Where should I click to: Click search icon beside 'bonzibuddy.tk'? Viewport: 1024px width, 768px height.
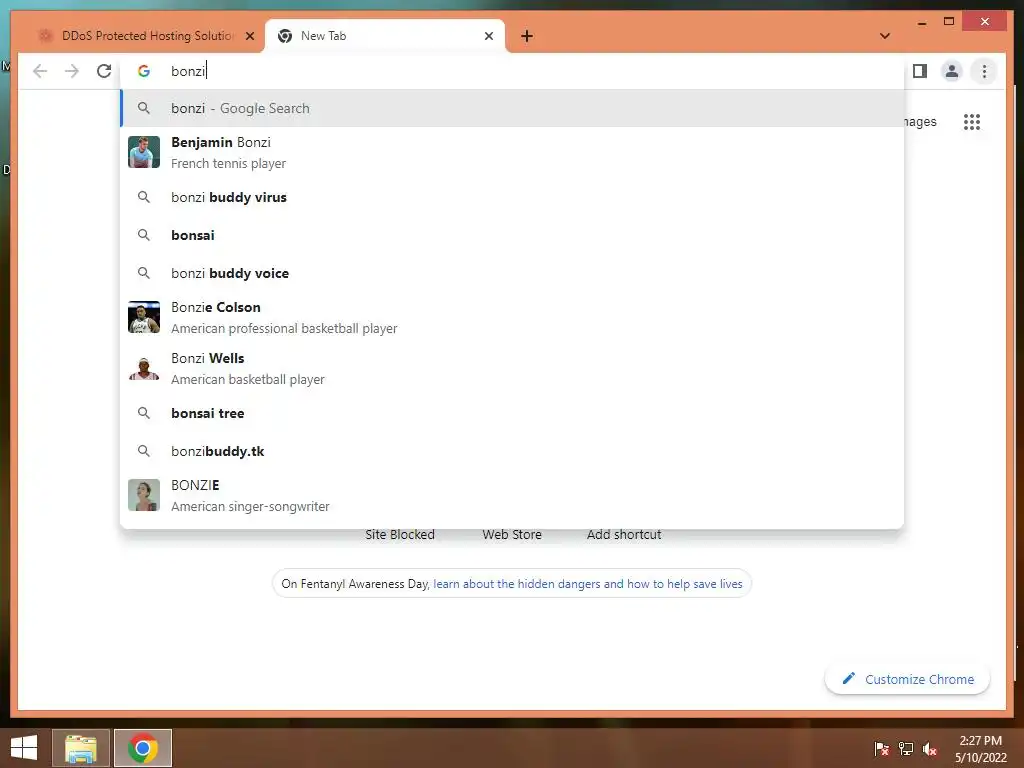pos(144,451)
